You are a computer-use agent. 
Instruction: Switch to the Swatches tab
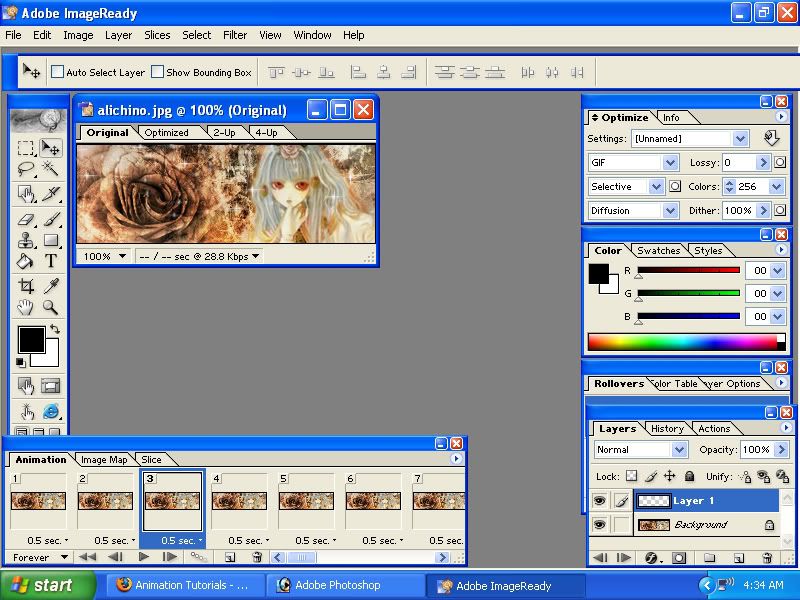click(658, 251)
